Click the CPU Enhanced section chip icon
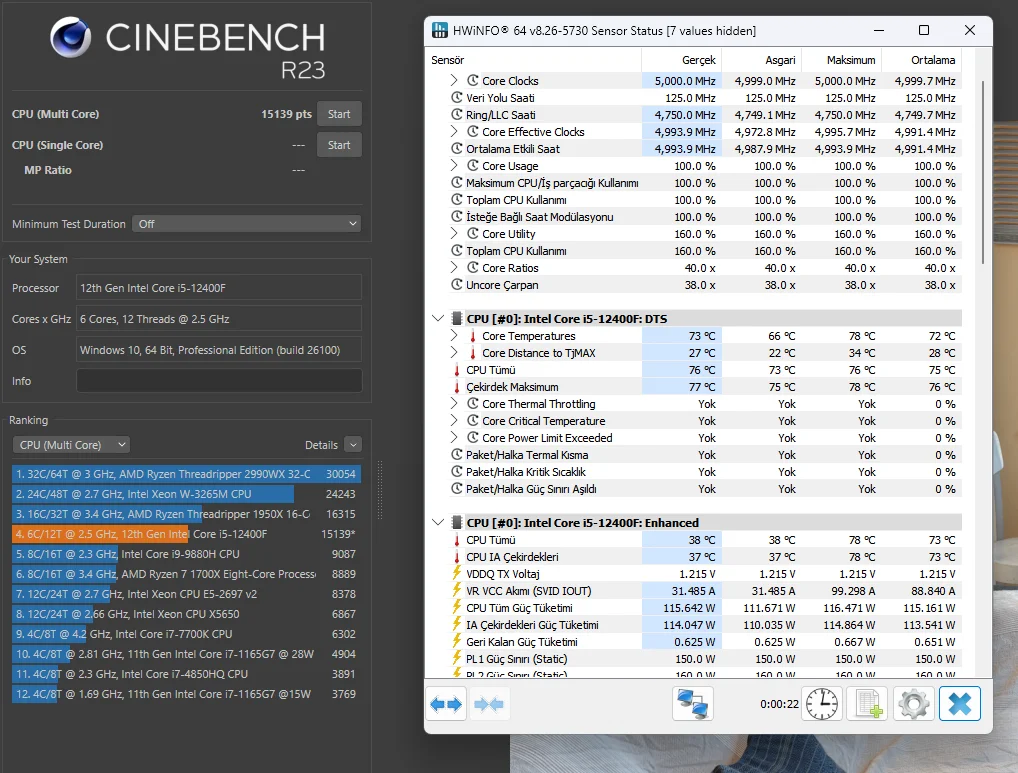Image resolution: width=1018 pixels, height=773 pixels. (x=457, y=522)
